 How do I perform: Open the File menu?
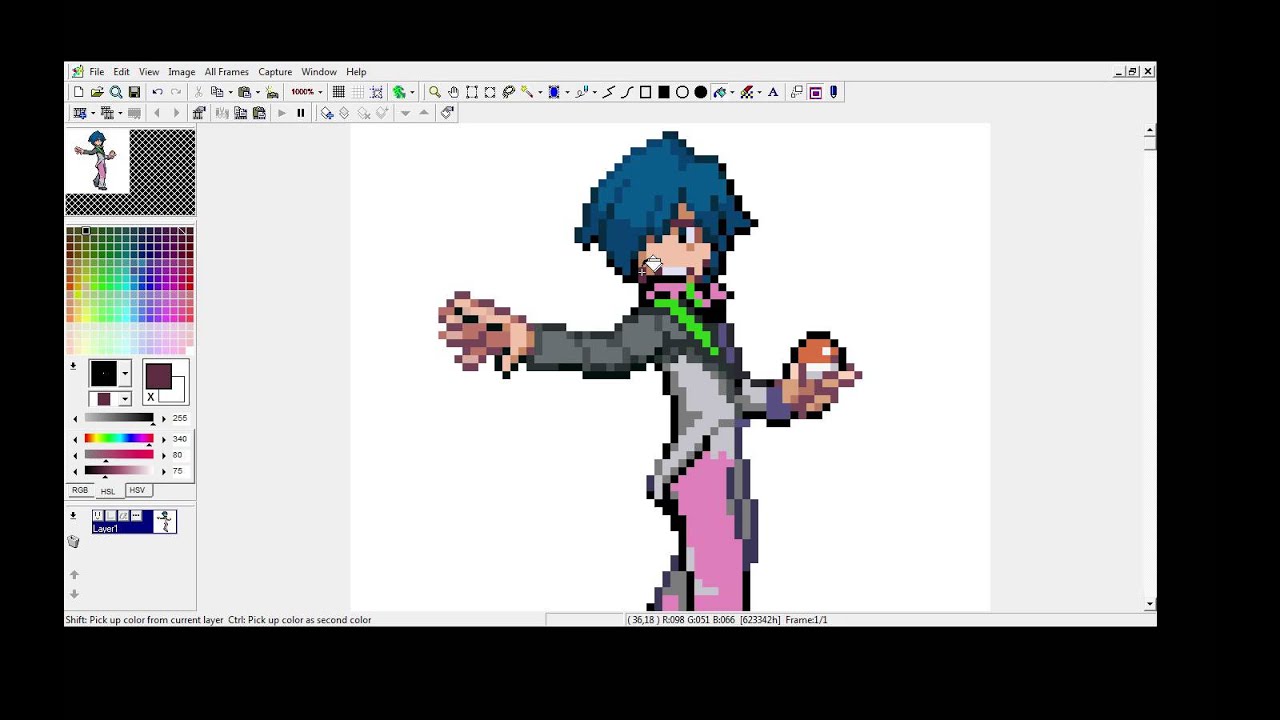tap(97, 72)
